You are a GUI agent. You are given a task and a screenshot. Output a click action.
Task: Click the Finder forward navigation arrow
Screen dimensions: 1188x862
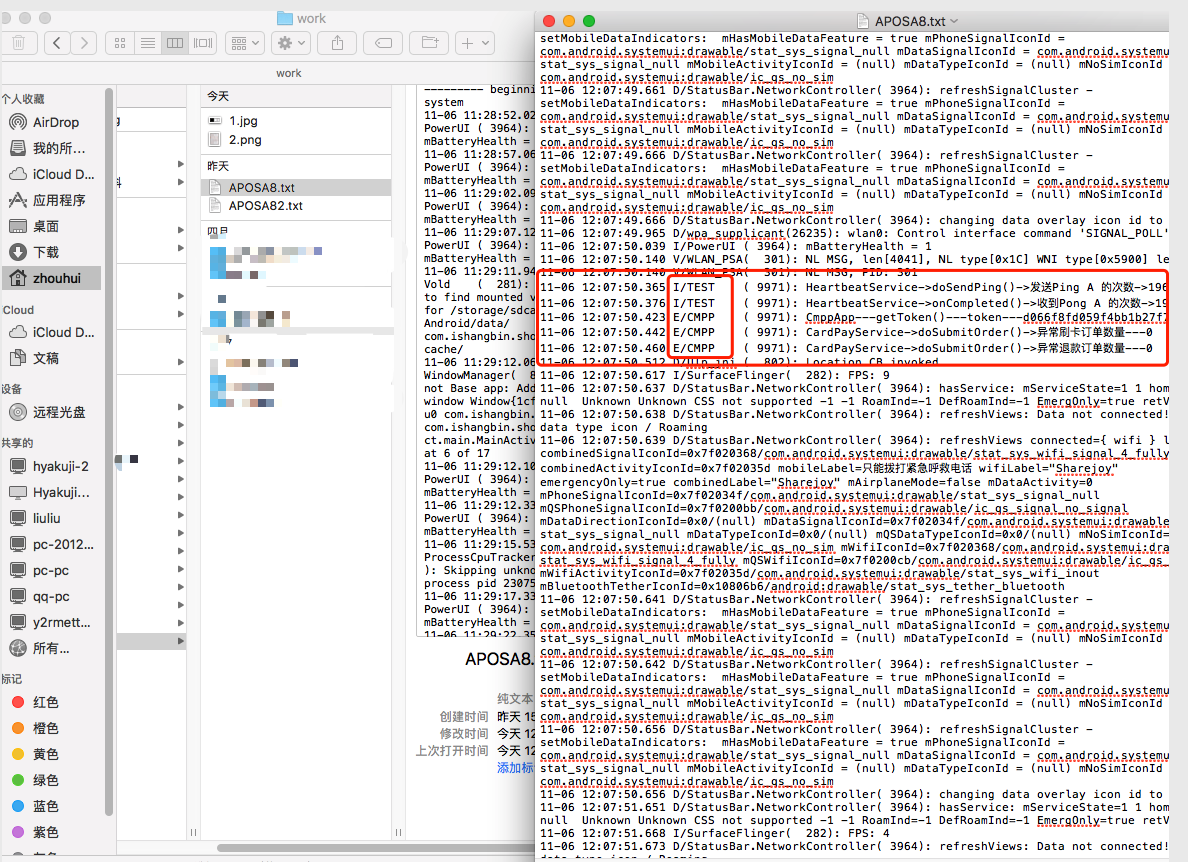click(84, 43)
